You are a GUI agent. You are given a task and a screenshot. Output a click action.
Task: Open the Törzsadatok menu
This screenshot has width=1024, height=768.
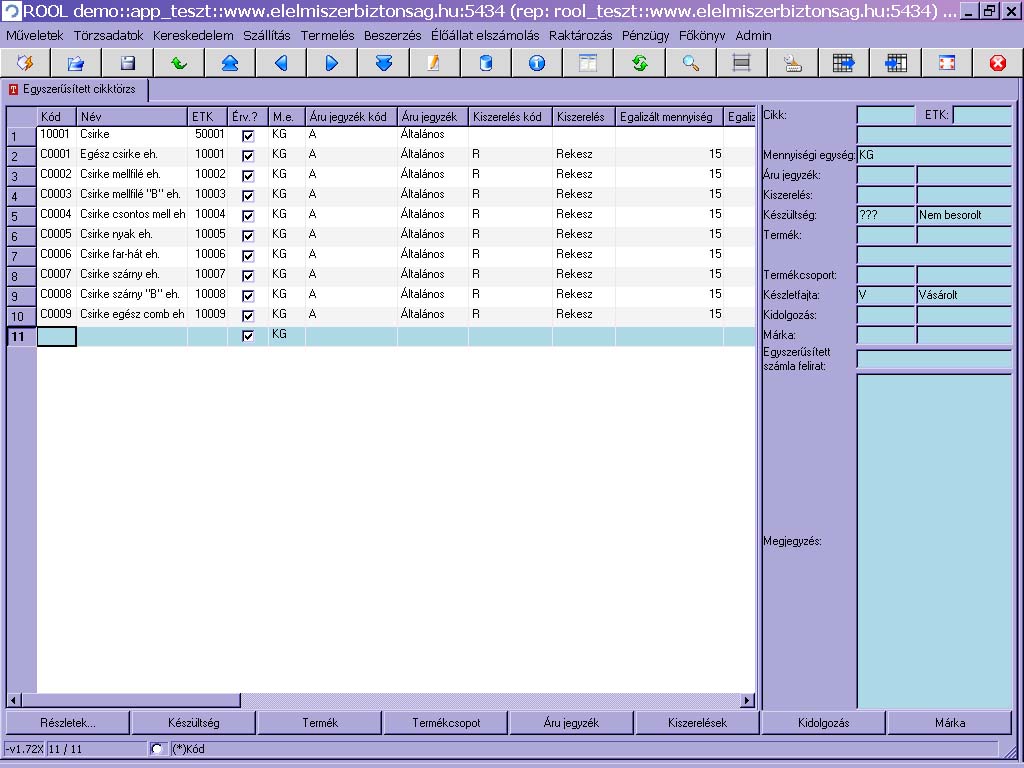coord(108,35)
